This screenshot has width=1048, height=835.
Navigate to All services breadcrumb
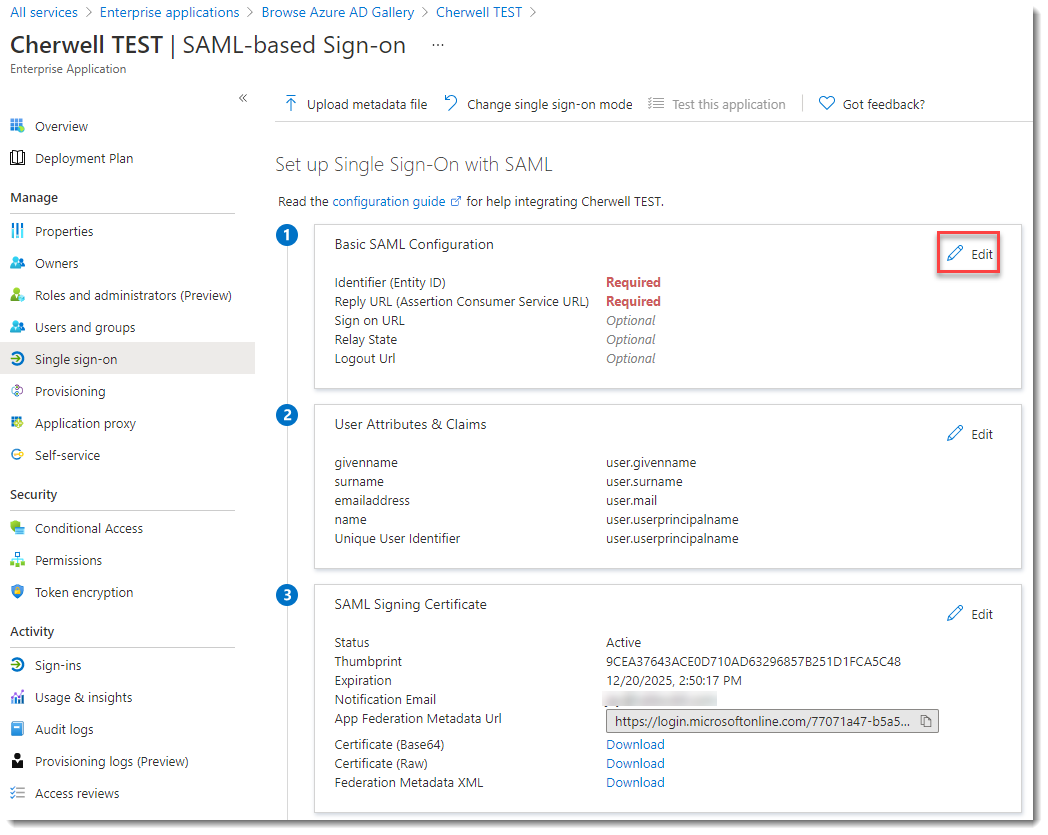(44, 12)
